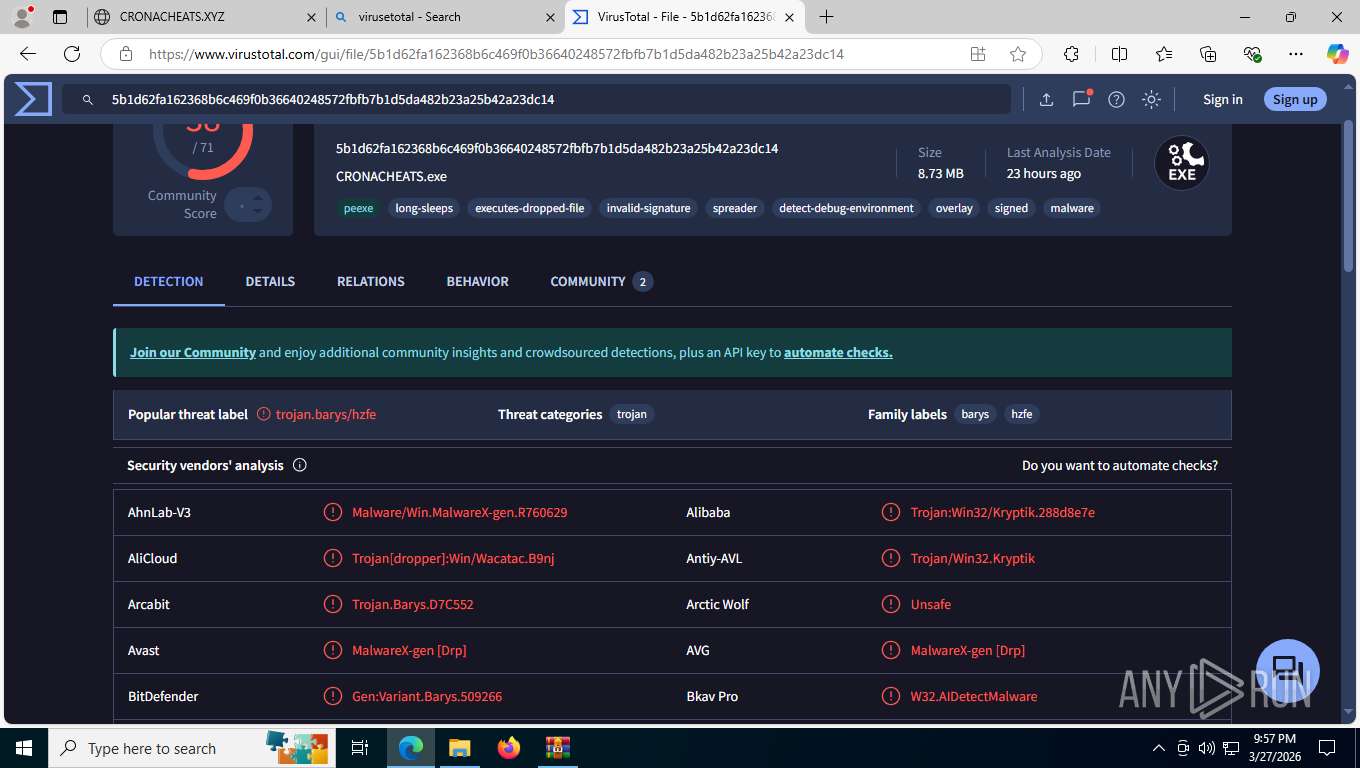Image resolution: width=1360 pixels, height=768 pixels.
Task: Click the warning icon next to trojan.barys/hzfe
Action: [x=264, y=414]
